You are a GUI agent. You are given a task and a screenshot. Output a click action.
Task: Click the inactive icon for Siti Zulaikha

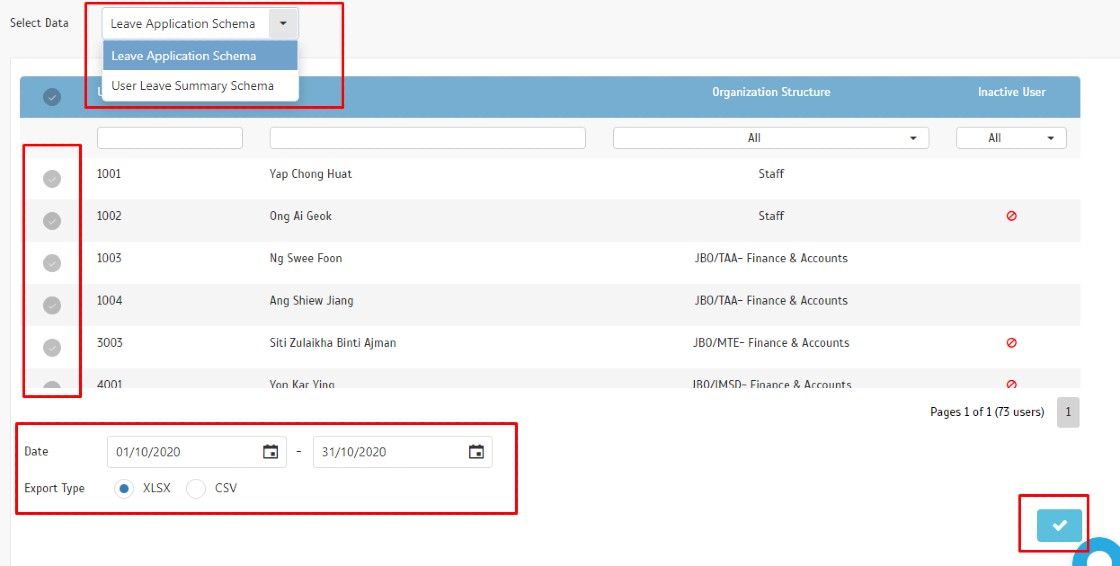click(x=1011, y=343)
